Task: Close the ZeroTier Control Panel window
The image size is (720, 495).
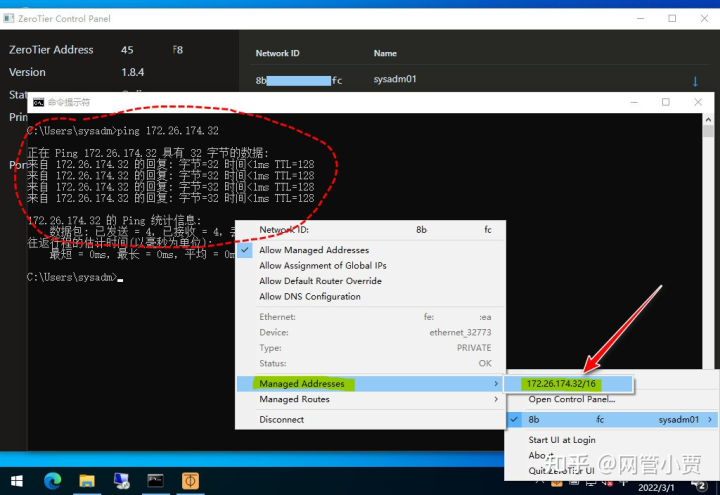Action: tap(704, 18)
